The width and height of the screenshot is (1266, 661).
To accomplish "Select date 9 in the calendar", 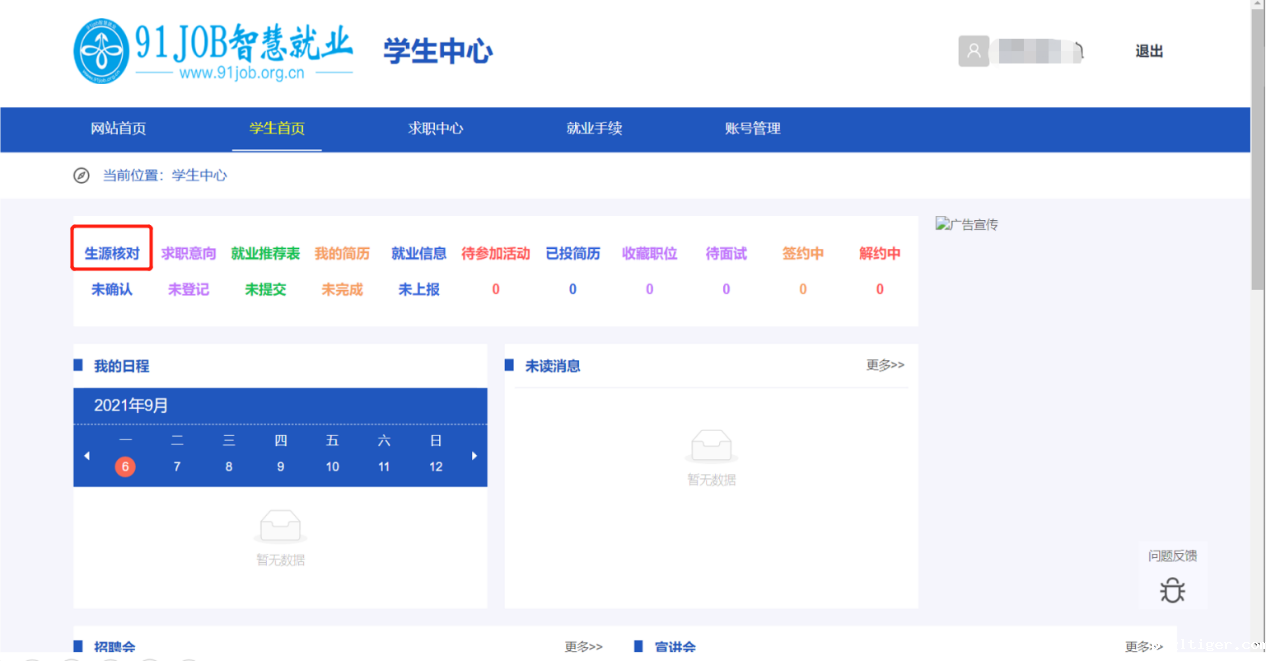I will point(281,467).
